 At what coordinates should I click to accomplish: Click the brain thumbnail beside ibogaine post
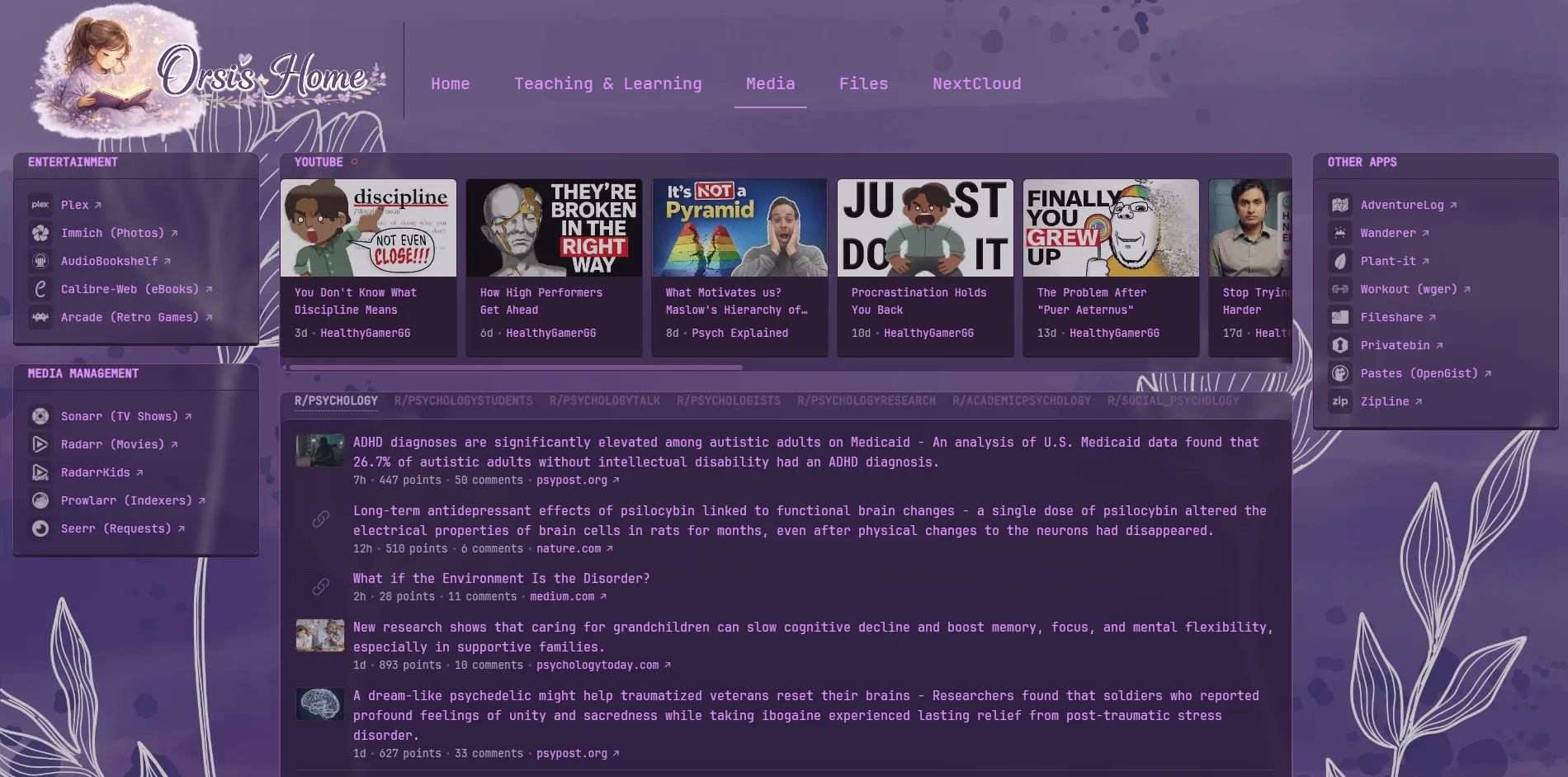point(320,704)
